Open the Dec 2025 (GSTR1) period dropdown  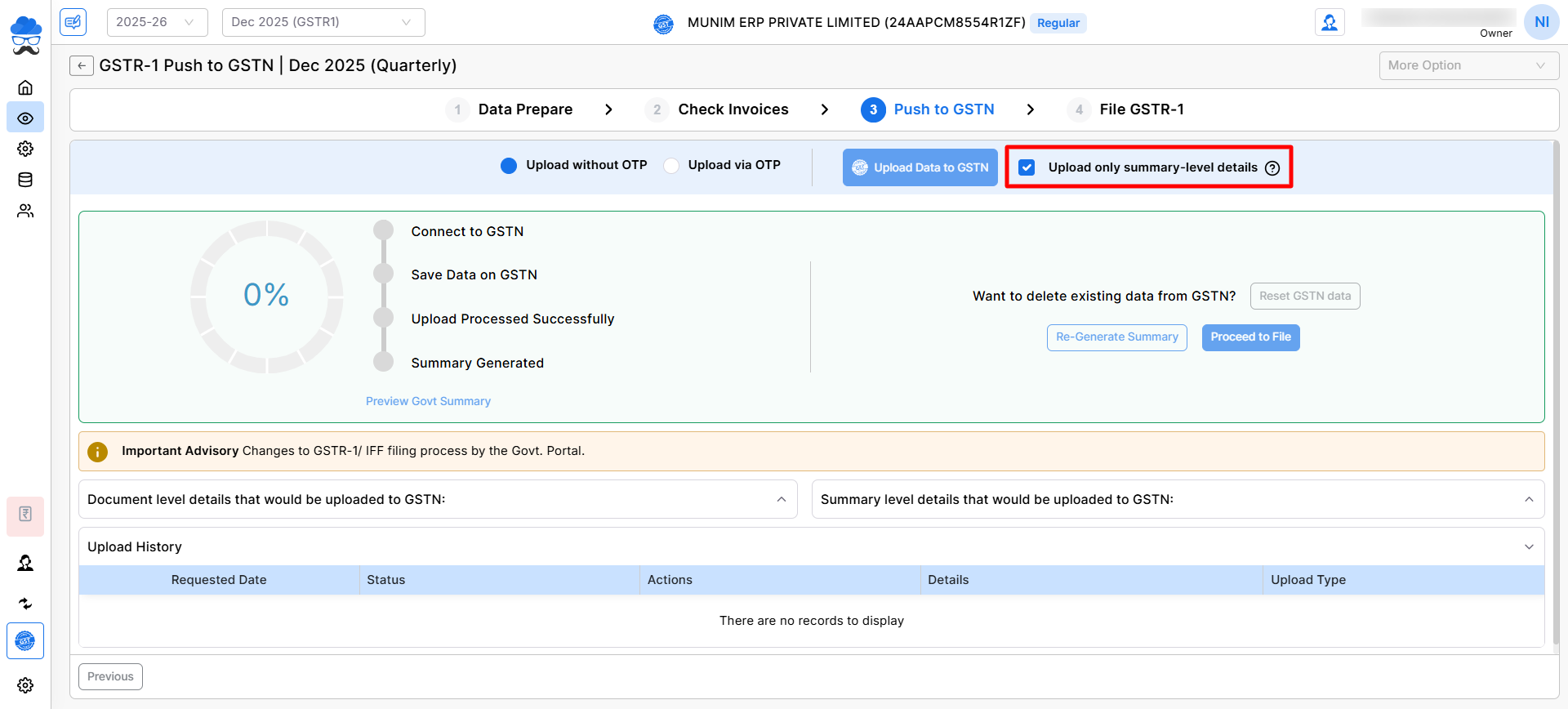323,22
